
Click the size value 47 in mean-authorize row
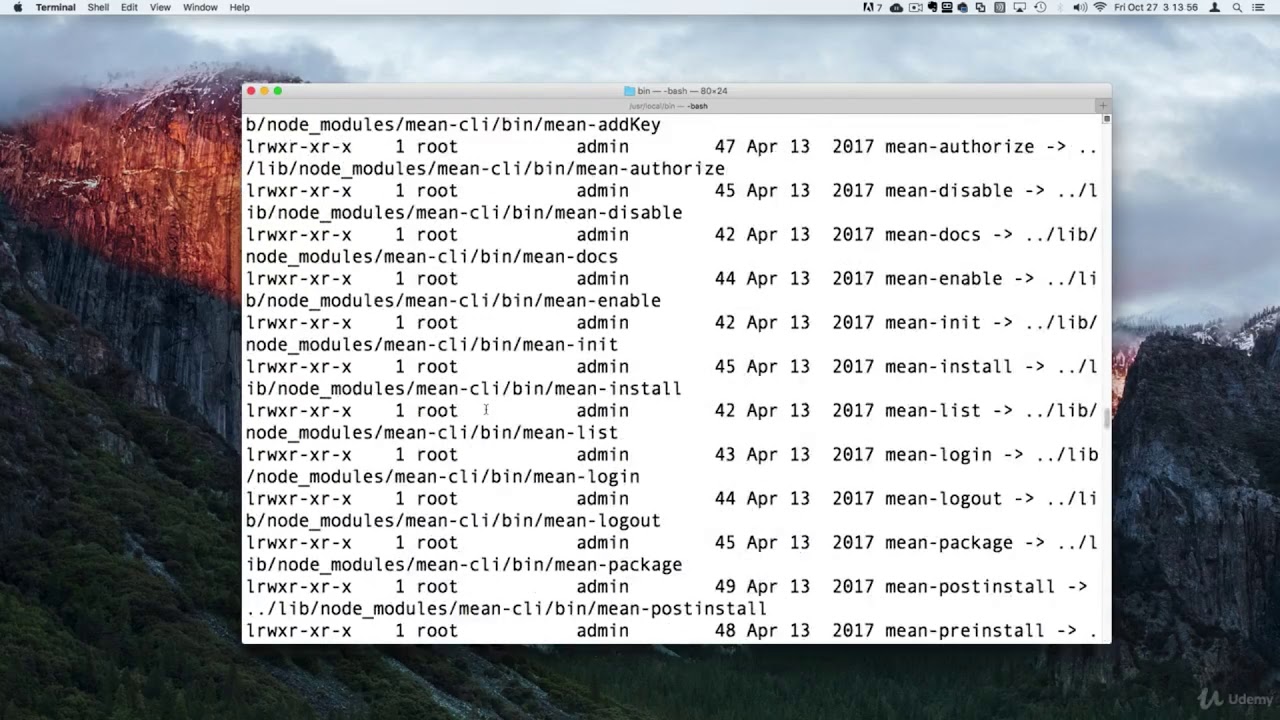725,147
